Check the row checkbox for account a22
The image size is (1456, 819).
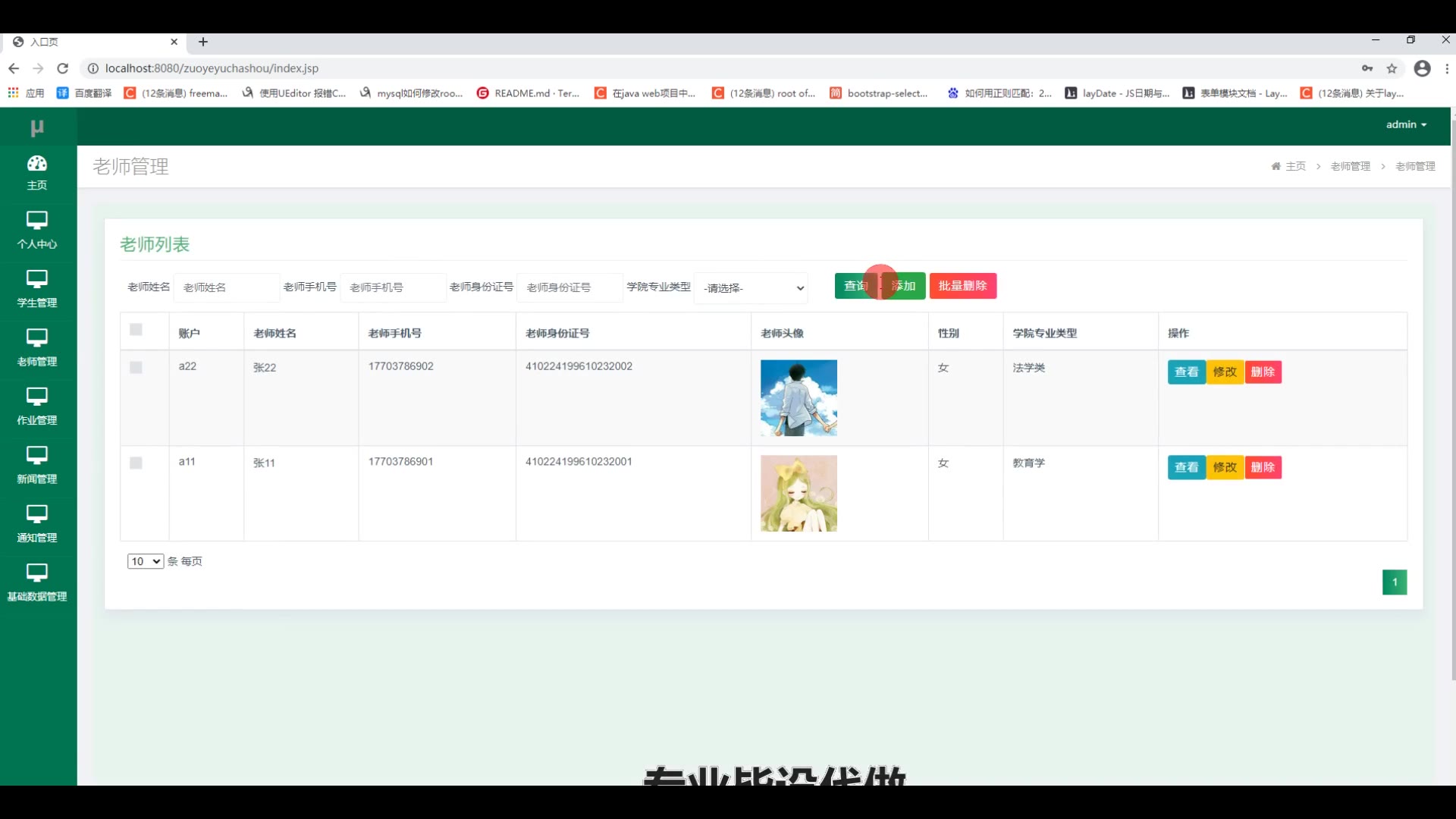click(x=136, y=368)
